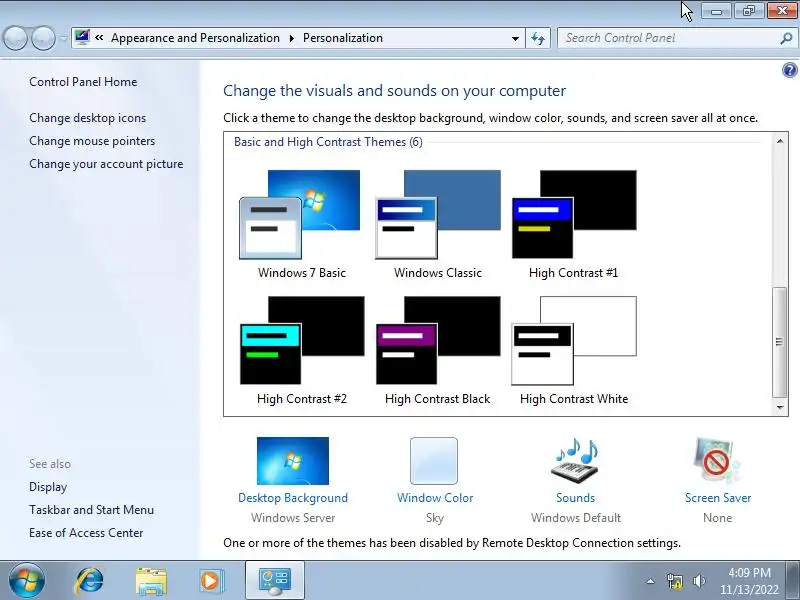This screenshot has width=800, height=600.
Task: Open the Screen Saver icon
Action: (x=717, y=461)
